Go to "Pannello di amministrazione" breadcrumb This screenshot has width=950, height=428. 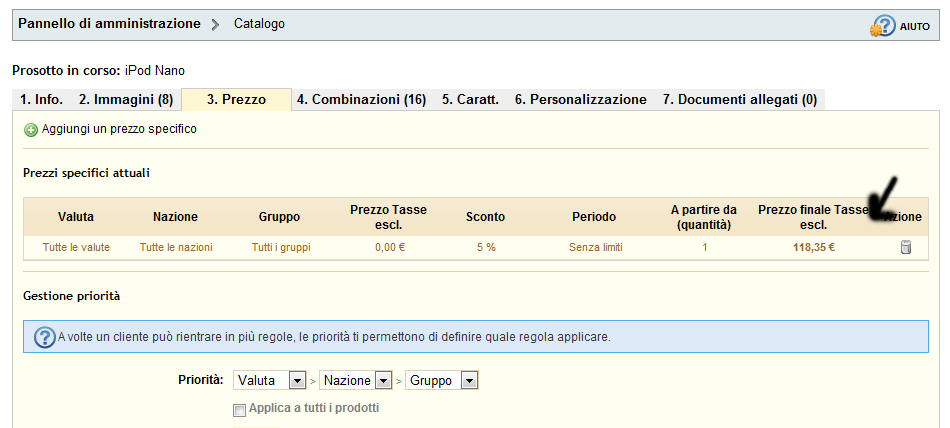(109, 24)
